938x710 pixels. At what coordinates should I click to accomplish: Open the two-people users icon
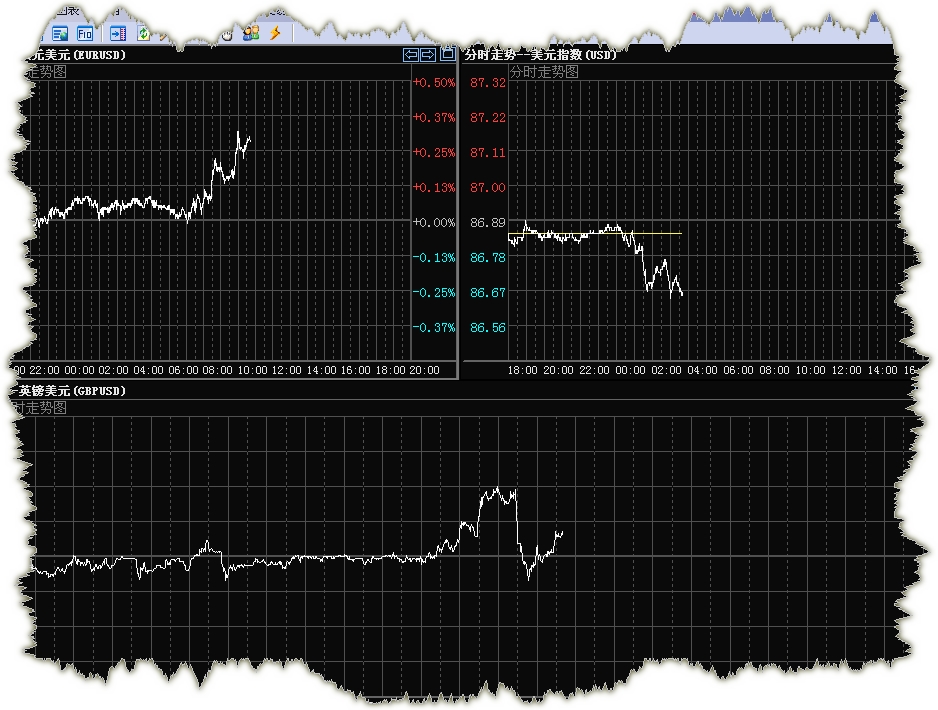tap(251, 33)
